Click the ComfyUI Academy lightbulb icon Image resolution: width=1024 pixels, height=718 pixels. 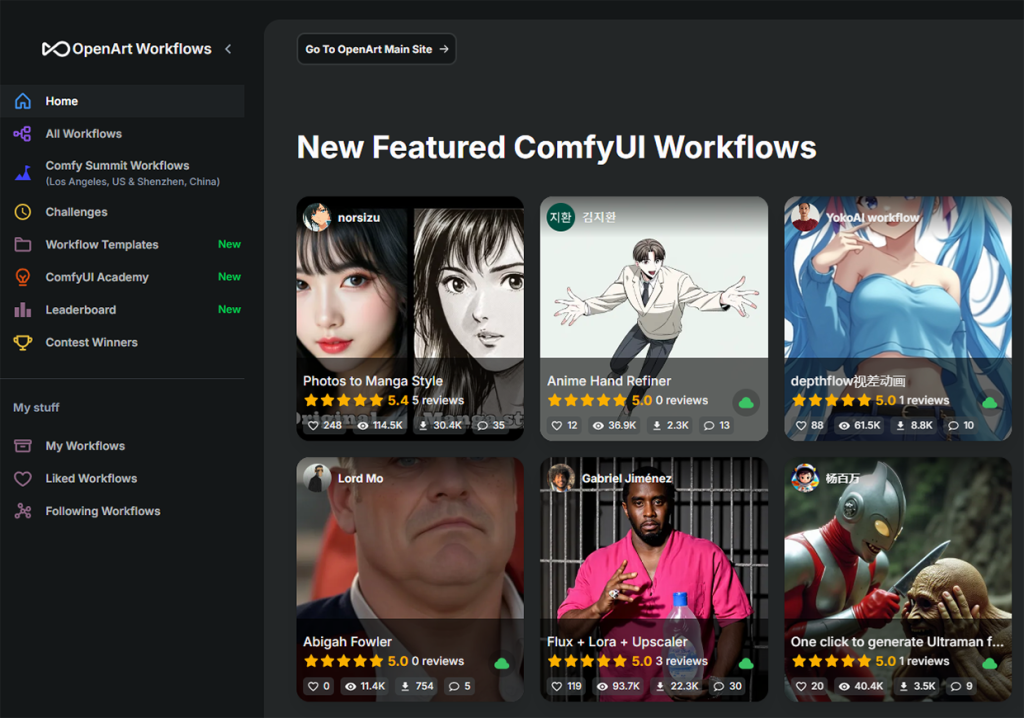23,277
